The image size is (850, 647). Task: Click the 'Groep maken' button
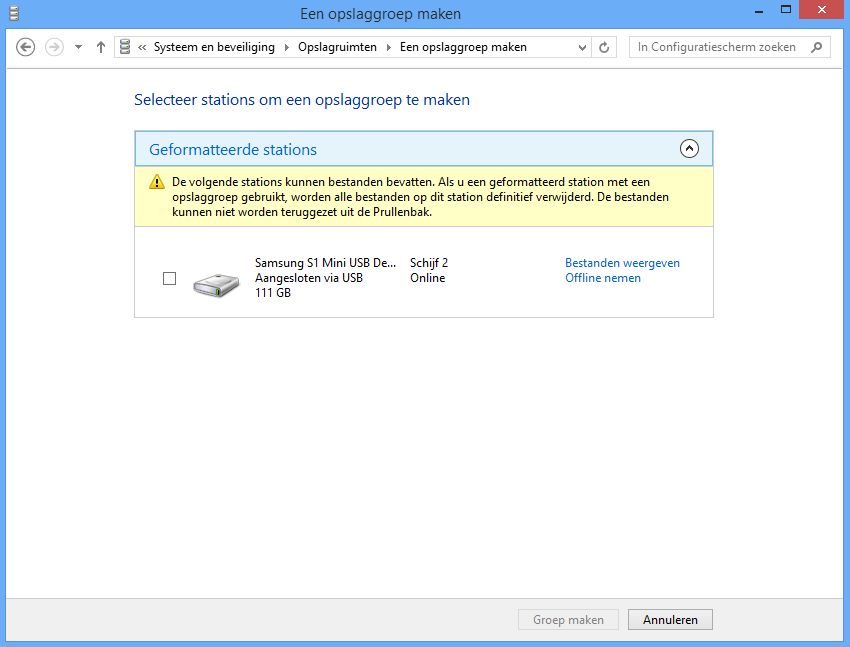tap(568, 619)
